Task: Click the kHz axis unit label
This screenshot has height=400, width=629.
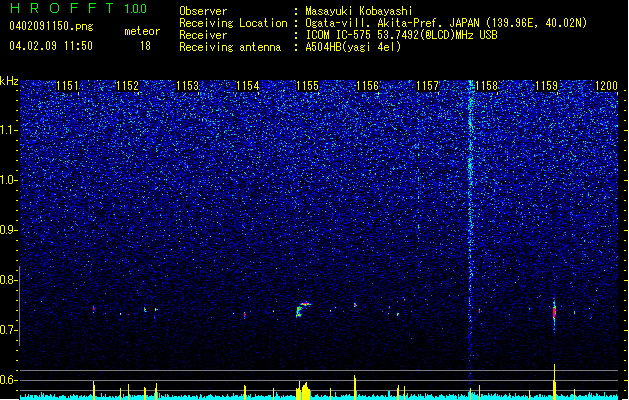Action: pyautogui.click(x=9, y=81)
